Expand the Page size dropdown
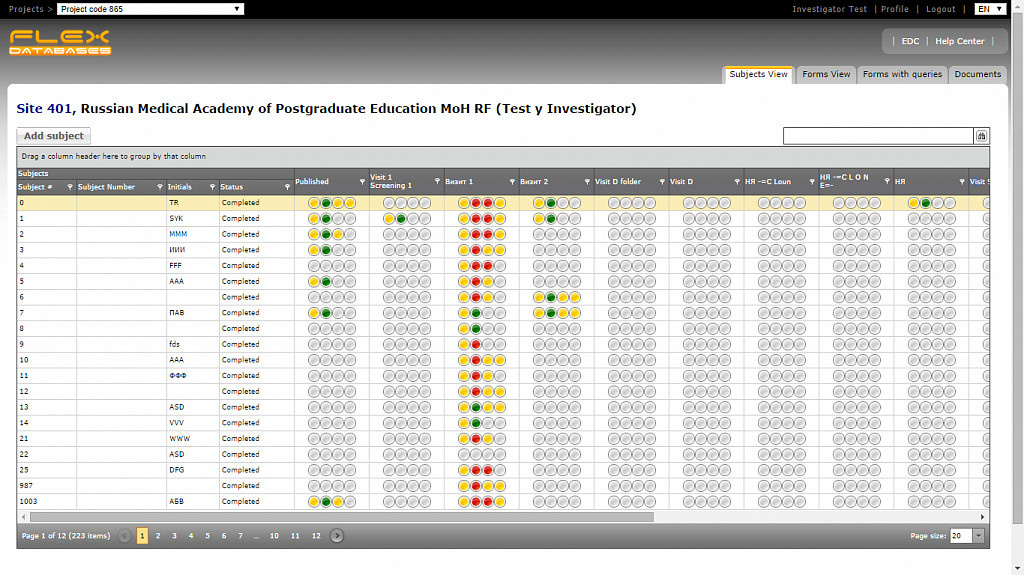 978,536
